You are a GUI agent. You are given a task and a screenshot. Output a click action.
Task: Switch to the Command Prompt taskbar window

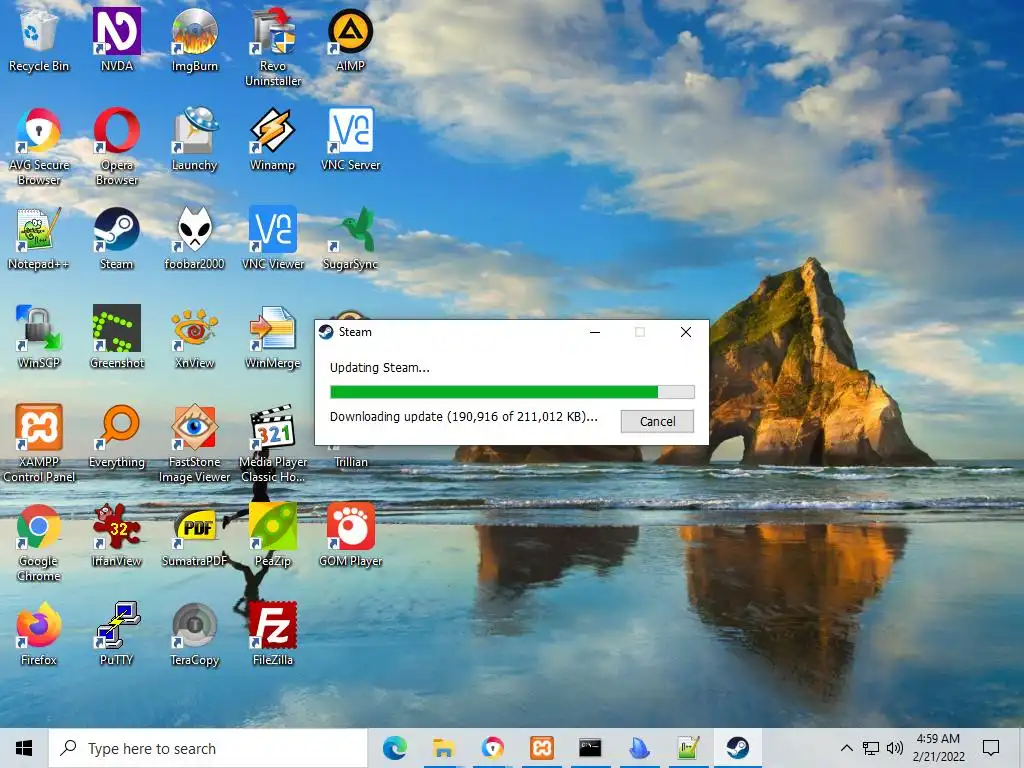click(590, 748)
